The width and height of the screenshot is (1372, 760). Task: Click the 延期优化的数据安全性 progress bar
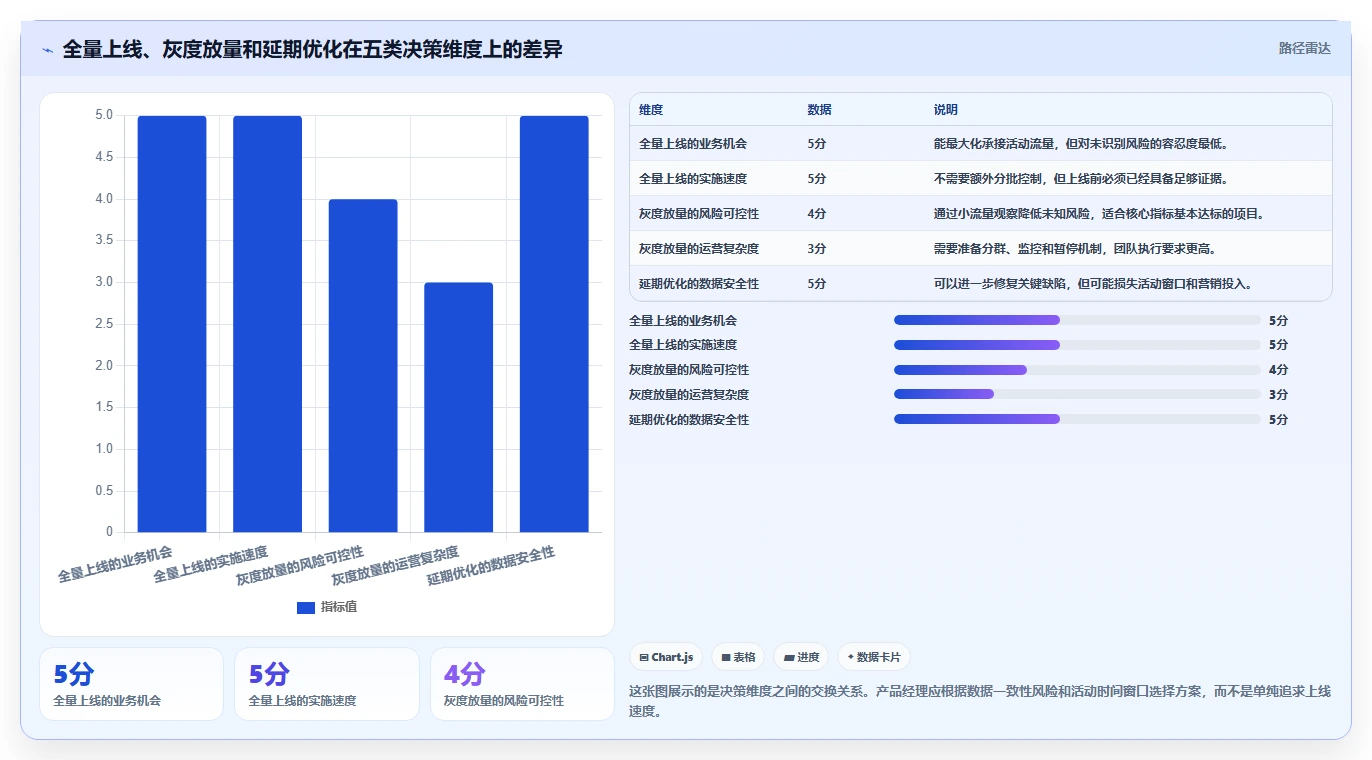pyautogui.click(x=1077, y=419)
